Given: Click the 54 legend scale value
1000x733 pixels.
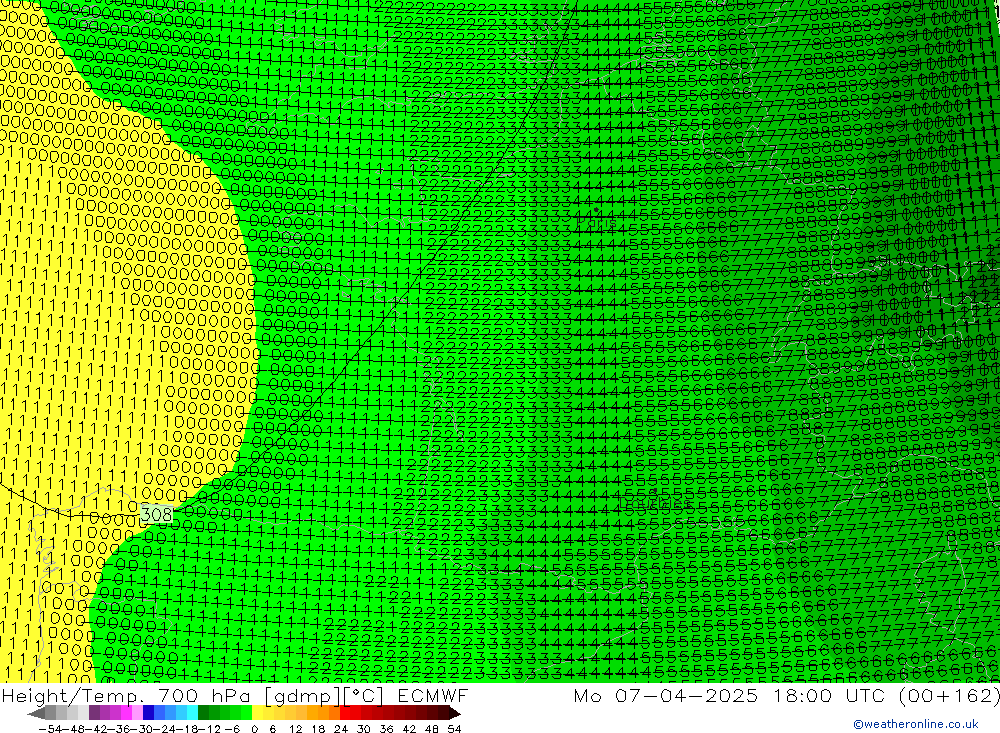Looking at the screenshot, I should click(x=454, y=728).
